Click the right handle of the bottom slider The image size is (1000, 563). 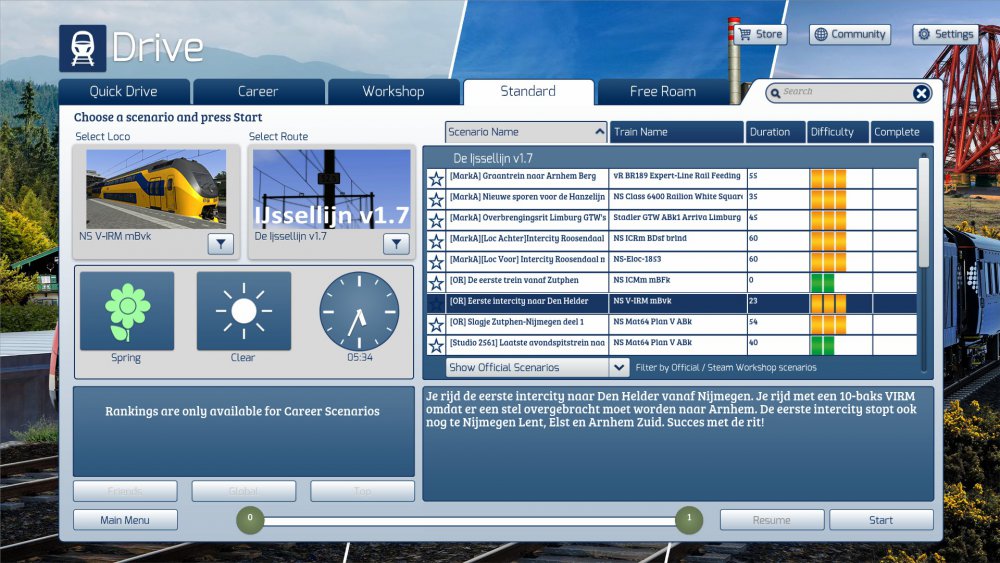pos(688,519)
